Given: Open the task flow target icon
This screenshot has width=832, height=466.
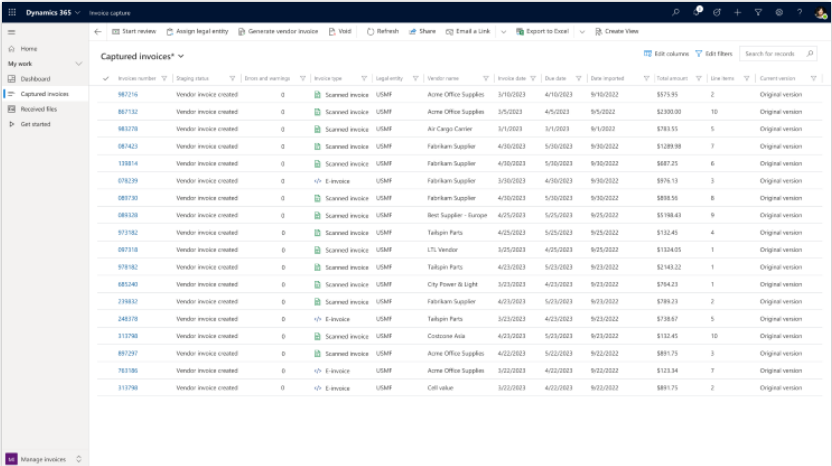Looking at the screenshot, I should (717, 12).
